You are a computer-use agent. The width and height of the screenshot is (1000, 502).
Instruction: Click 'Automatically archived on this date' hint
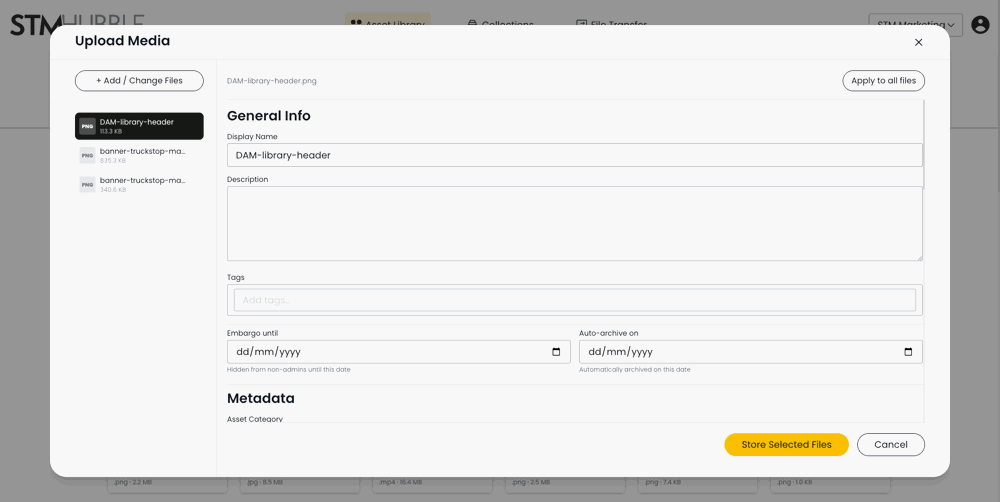635,370
